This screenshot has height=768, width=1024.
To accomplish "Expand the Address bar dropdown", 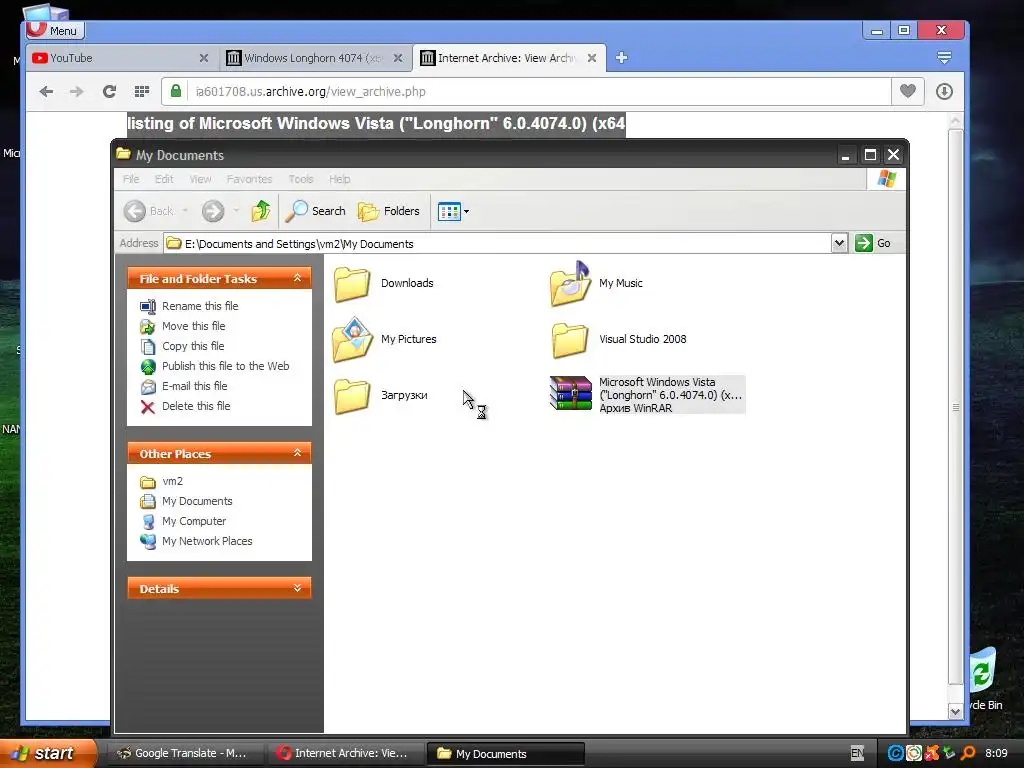I will 839,244.
